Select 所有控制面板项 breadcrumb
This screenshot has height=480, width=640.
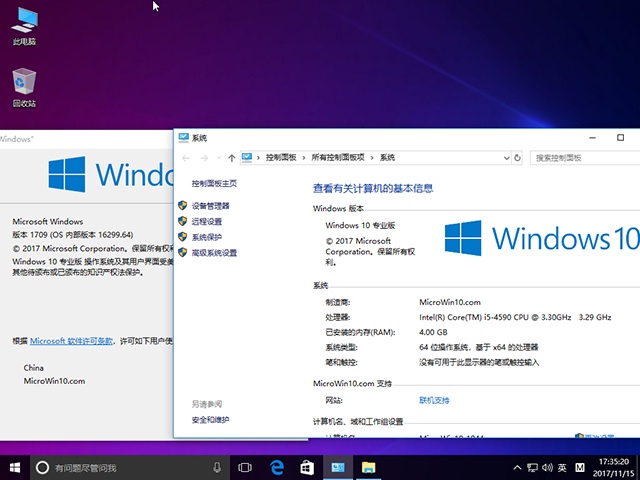coord(338,158)
